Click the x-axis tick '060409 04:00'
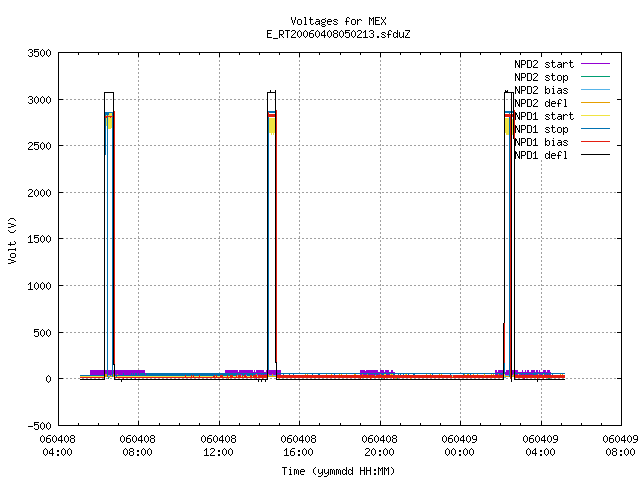This screenshot has height=480, width=640. 540,446
